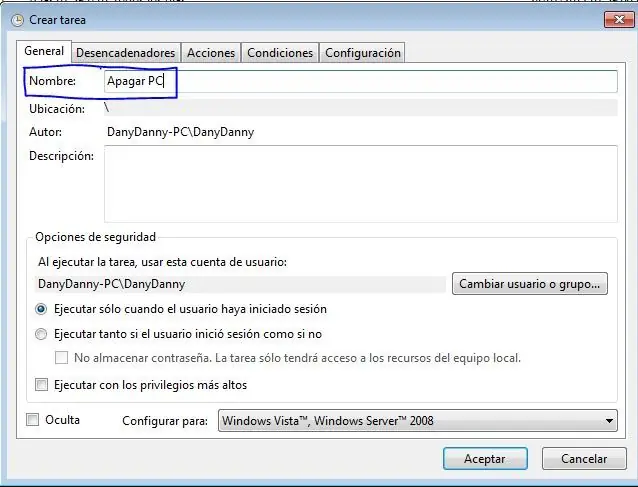Close the Crear tarea dialog
This screenshot has width=638, height=487.
[x=619, y=19]
